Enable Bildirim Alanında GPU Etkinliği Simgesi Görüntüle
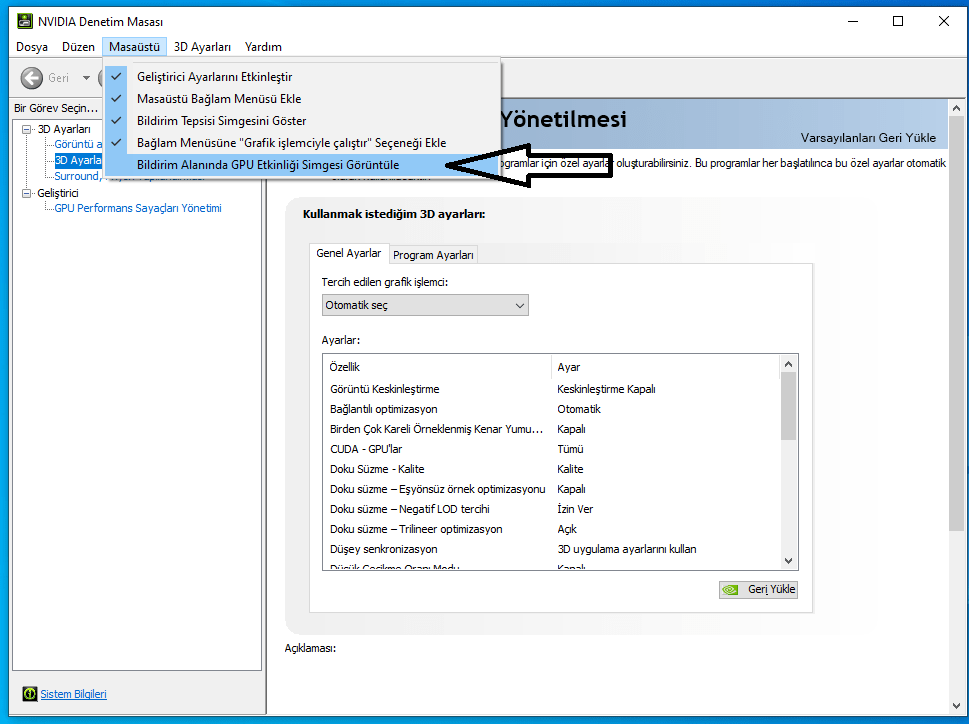The image size is (969, 724). coord(302,165)
